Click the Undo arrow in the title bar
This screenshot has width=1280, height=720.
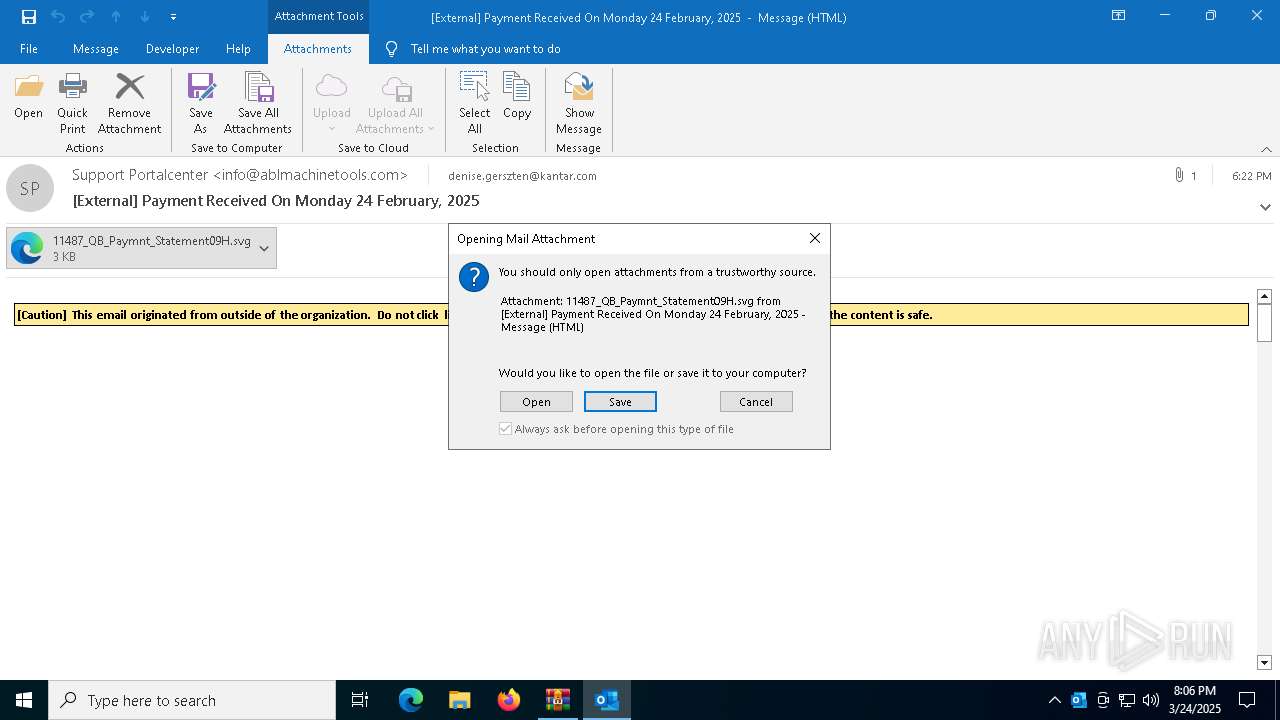click(x=58, y=17)
